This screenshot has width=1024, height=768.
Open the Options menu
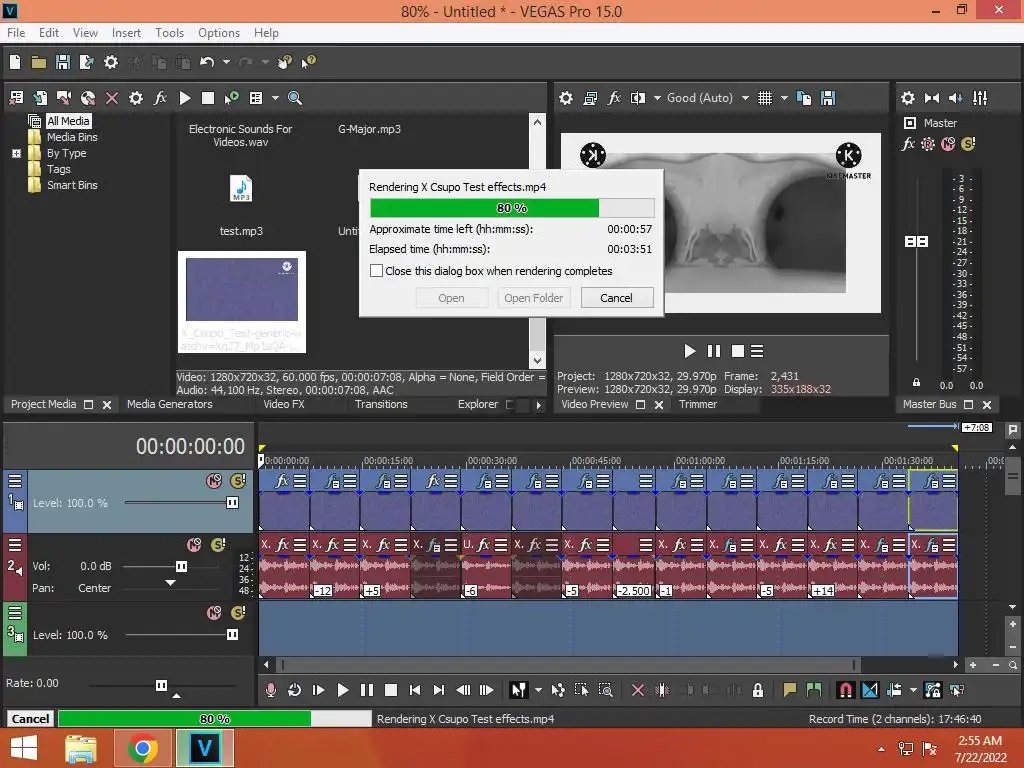[x=219, y=33]
